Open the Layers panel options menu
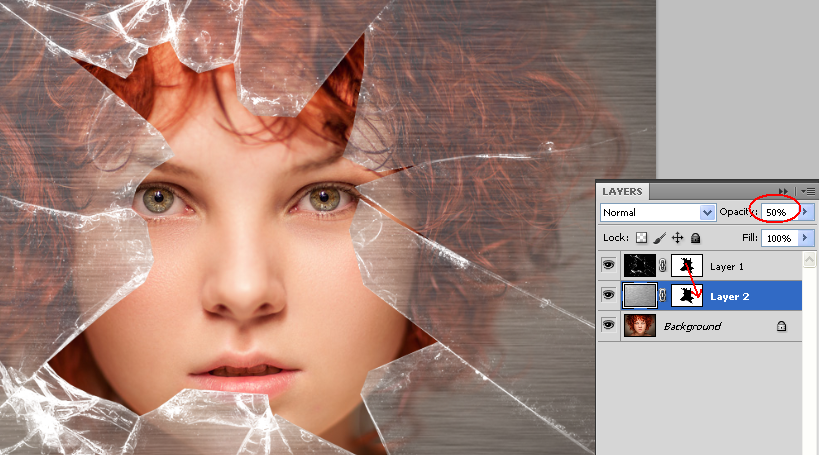Screen dimensions: 819x455 (x=808, y=192)
